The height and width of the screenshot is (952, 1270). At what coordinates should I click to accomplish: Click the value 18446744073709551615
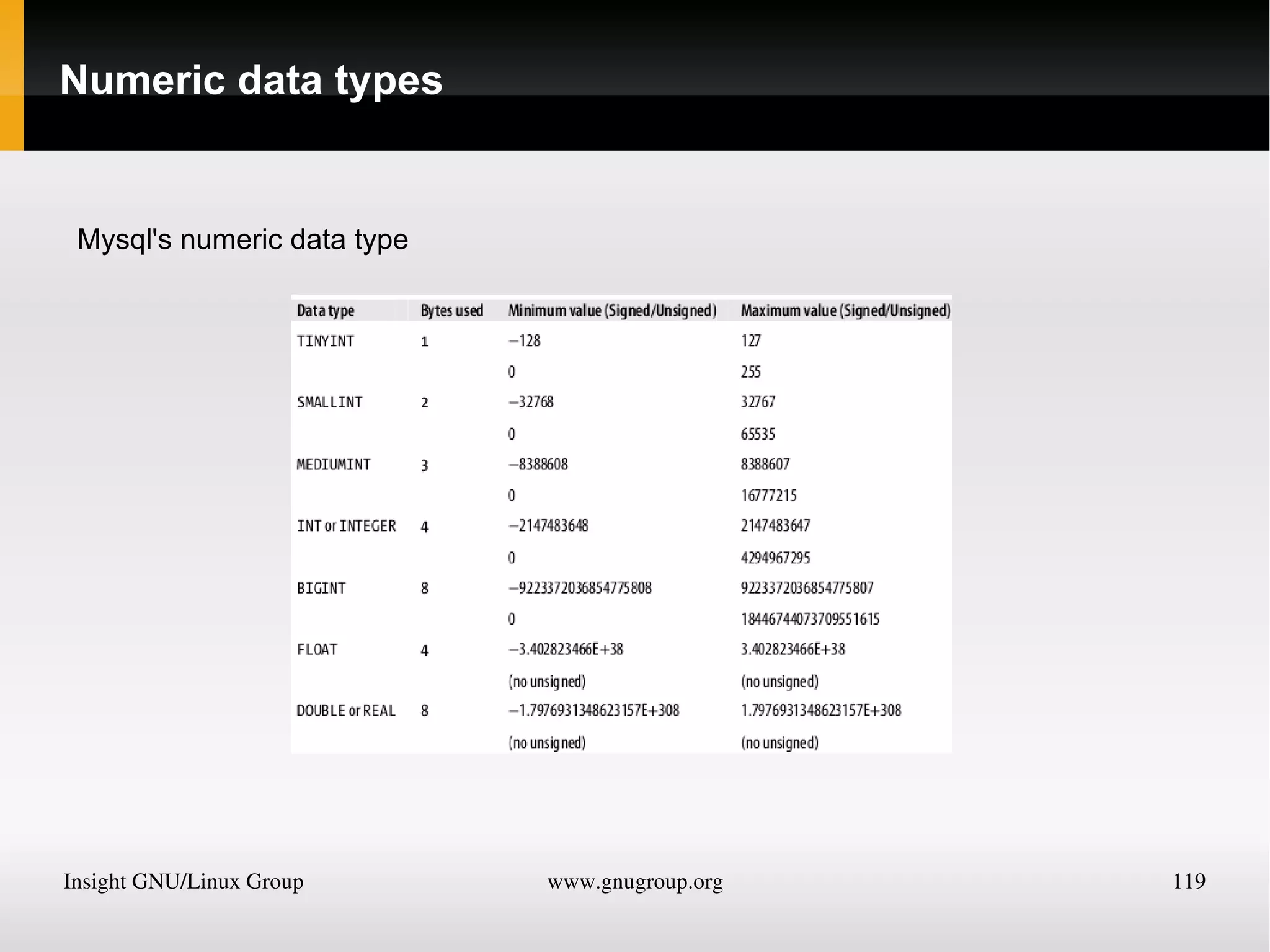coord(810,619)
